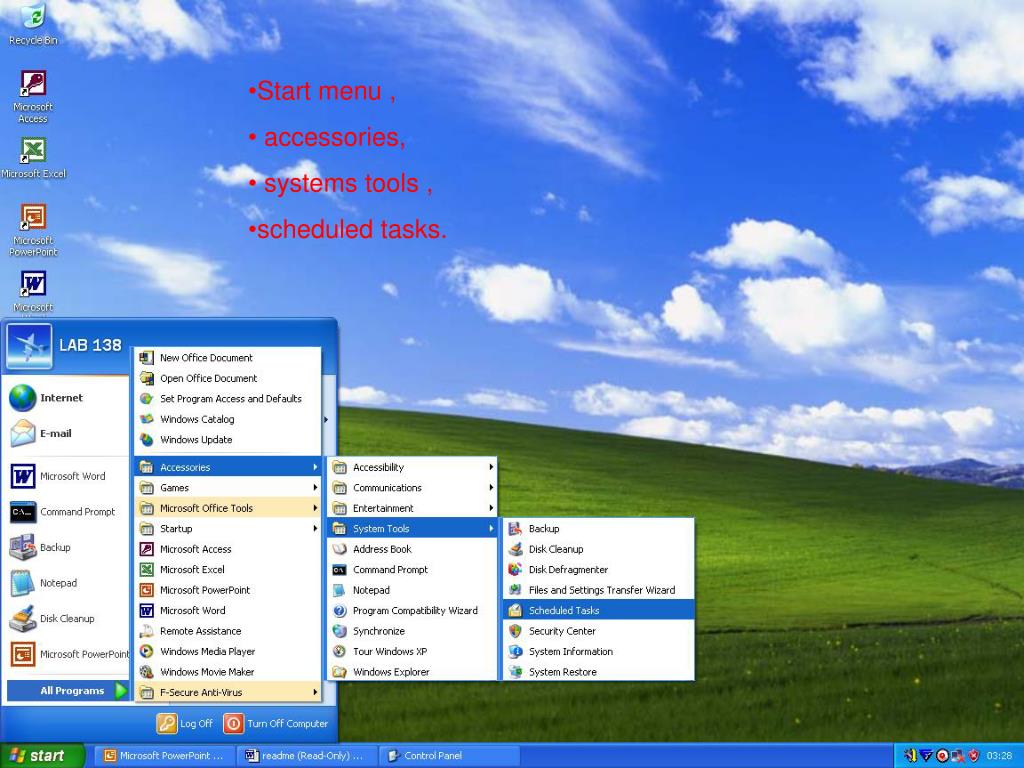Open New Office Document menu entry
The image size is (1024, 768).
pos(229,357)
